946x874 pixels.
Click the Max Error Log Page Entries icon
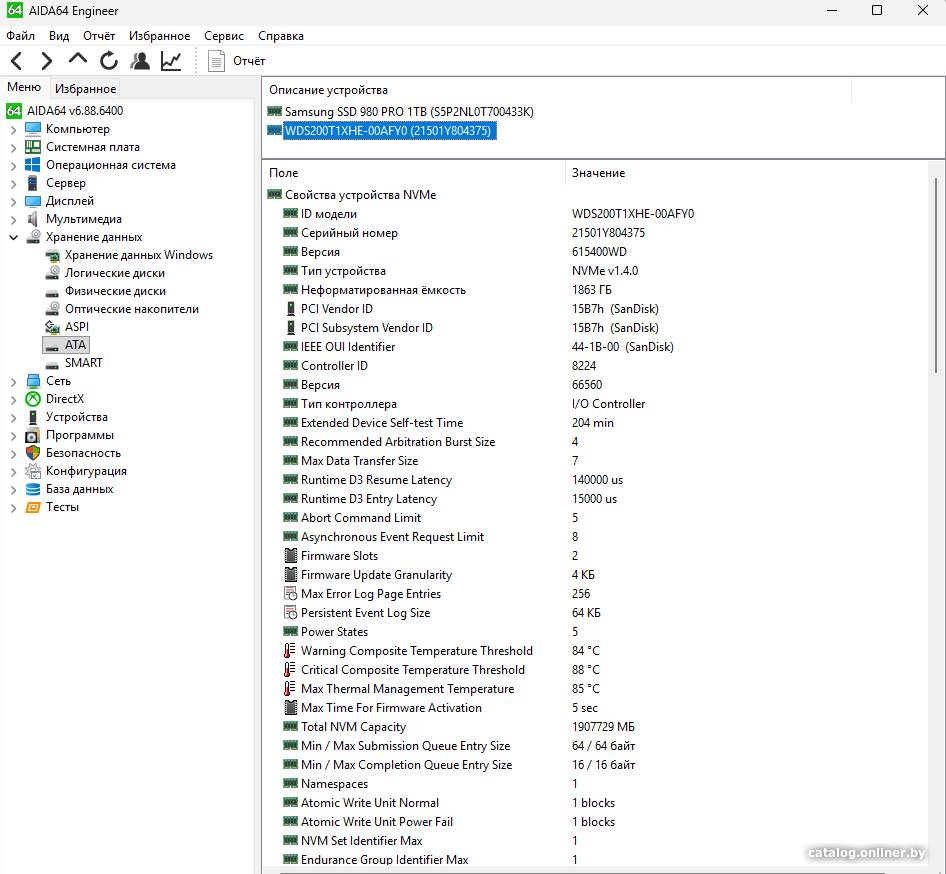pyautogui.click(x=291, y=594)
